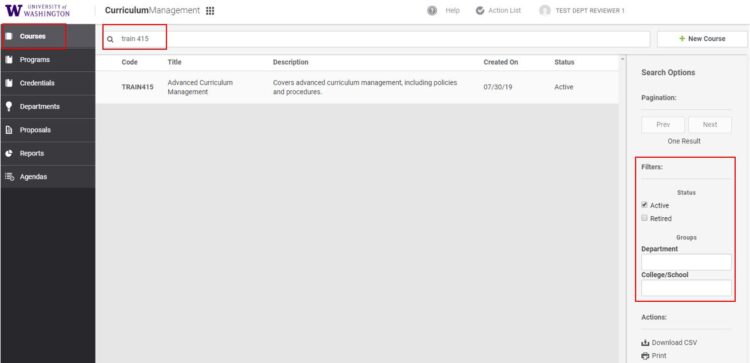The height and width of the screenshot is (363, 750).
Task: Click the Print printer icon
Action: click(x=645, y=356)
